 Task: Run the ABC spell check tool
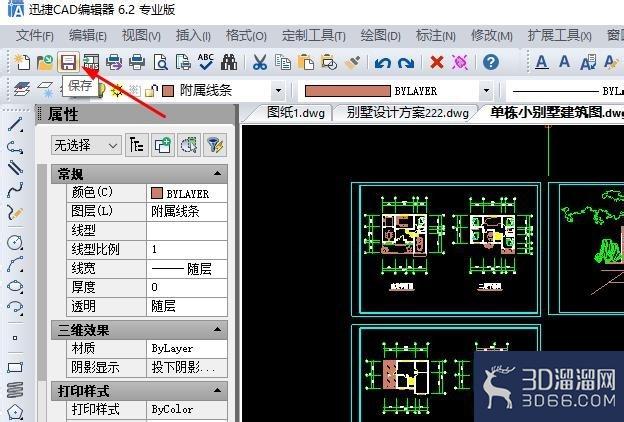(x=206, y=62)
